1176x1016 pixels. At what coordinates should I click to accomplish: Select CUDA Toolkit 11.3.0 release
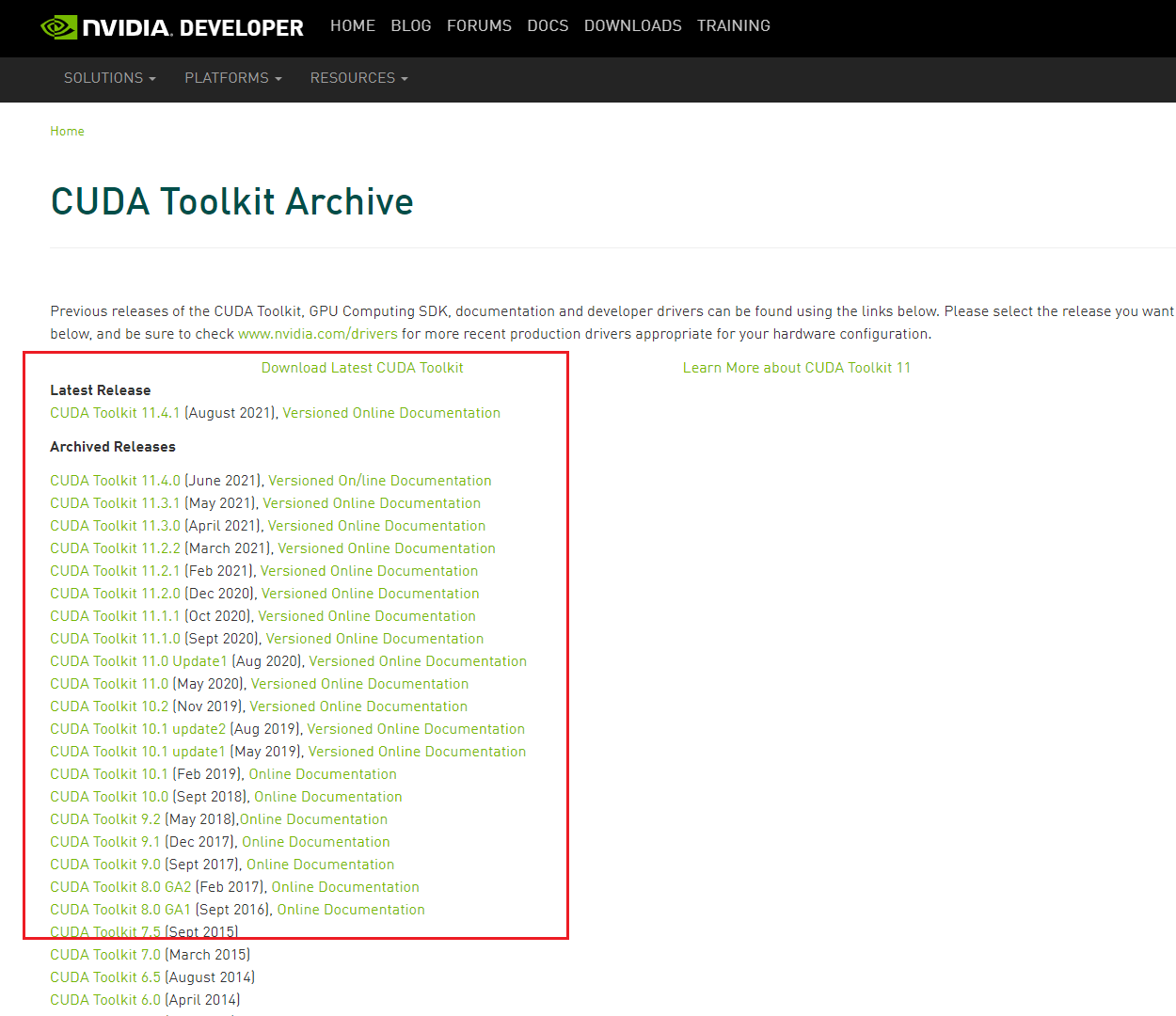[115, 526]
